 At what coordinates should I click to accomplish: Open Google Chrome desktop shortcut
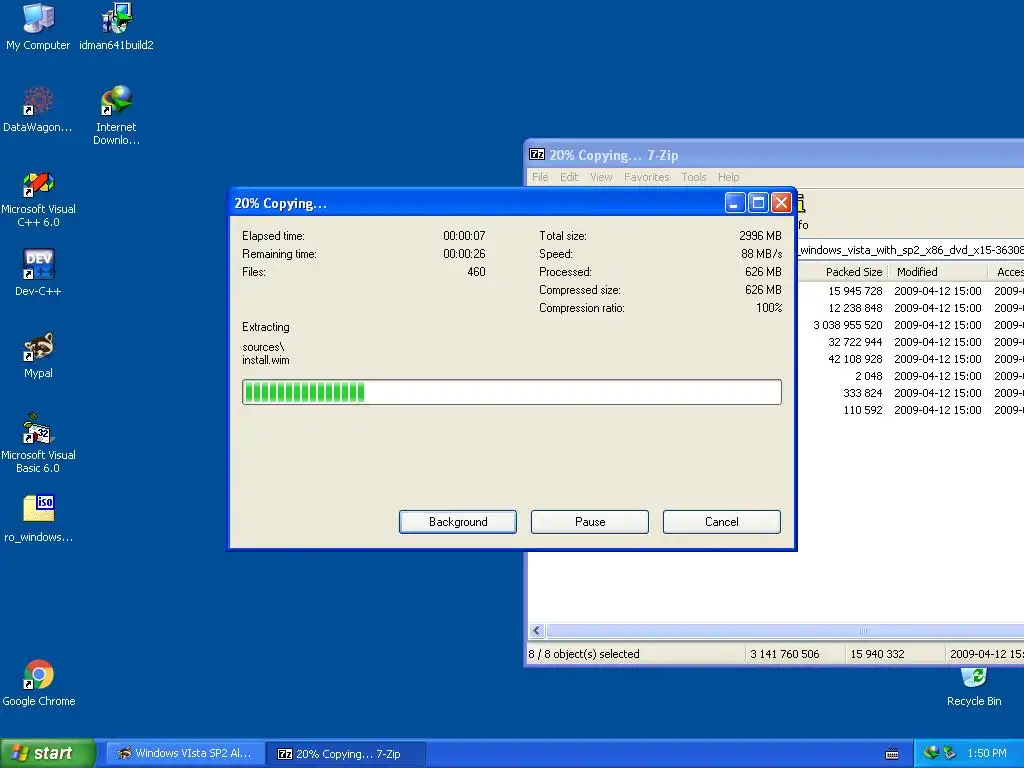pyautogui.click(x=38, y=683)
